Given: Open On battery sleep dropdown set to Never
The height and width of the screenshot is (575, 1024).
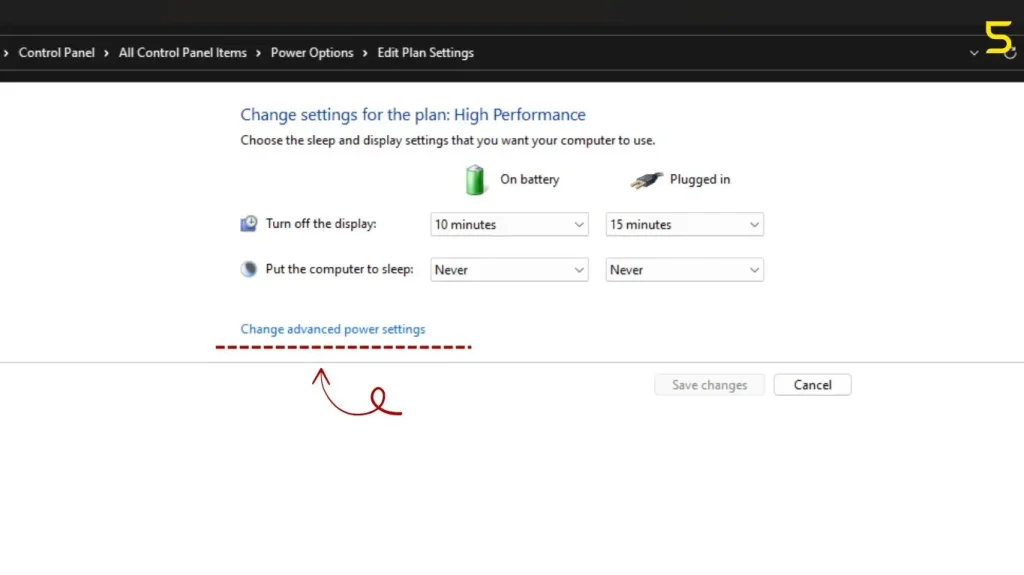Looking at the screenshot, I should point(509,270).
